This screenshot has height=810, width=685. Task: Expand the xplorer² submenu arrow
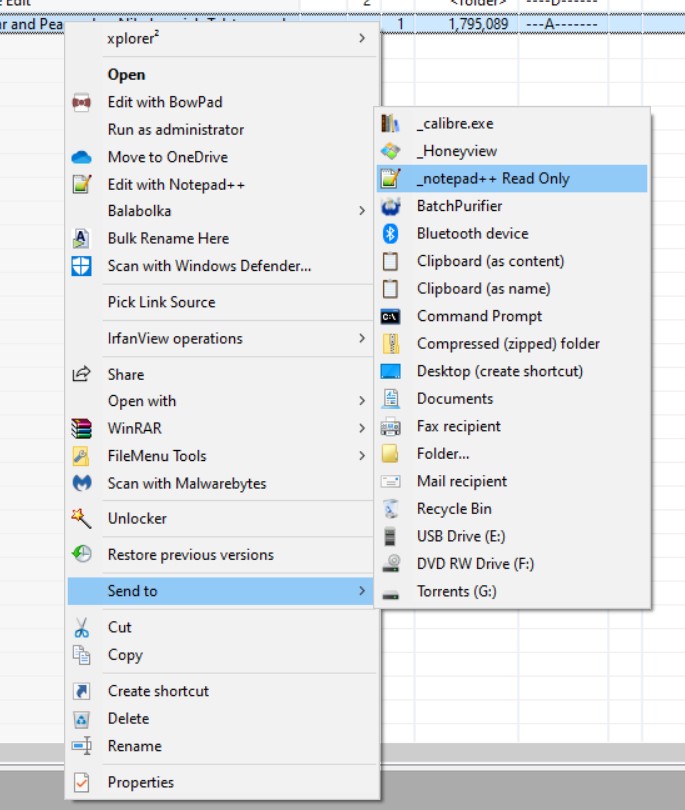pyautogui.click(x=362, y=38)
